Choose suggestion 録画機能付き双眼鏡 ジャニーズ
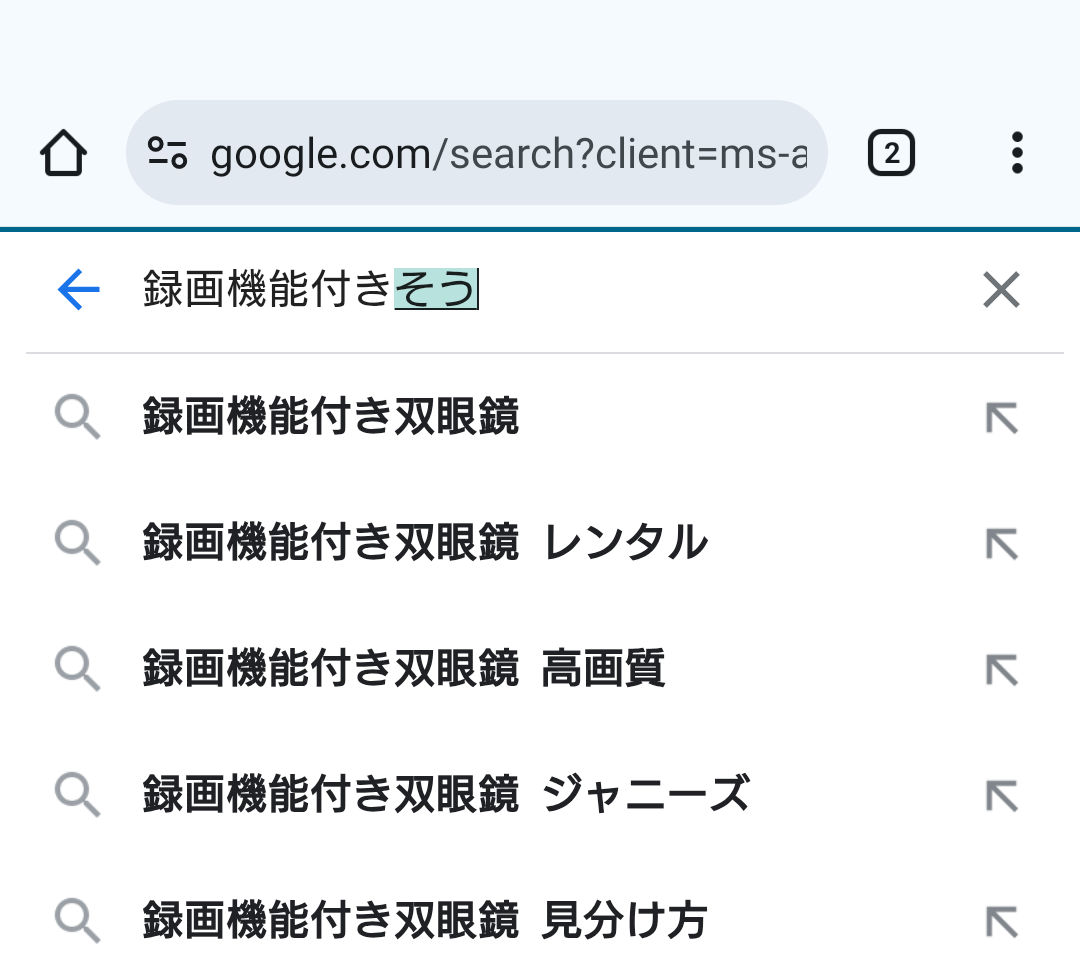This screenshot has width=1080, height=976. [x=446, y=795]
